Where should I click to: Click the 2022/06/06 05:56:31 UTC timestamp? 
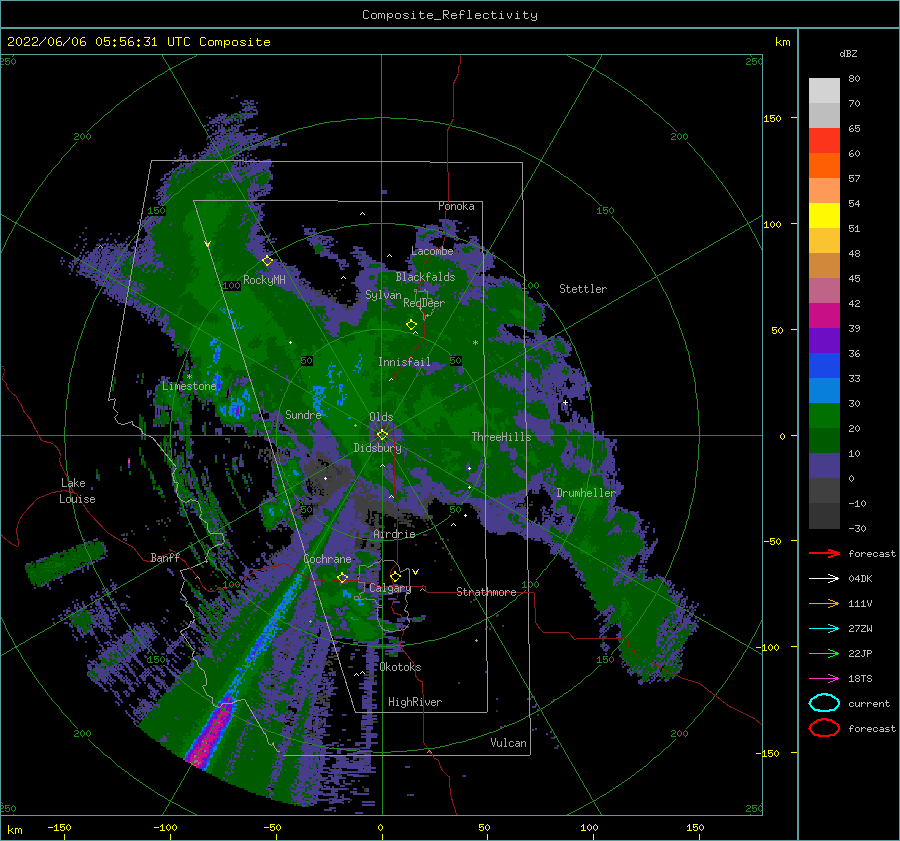pos(99,42)
